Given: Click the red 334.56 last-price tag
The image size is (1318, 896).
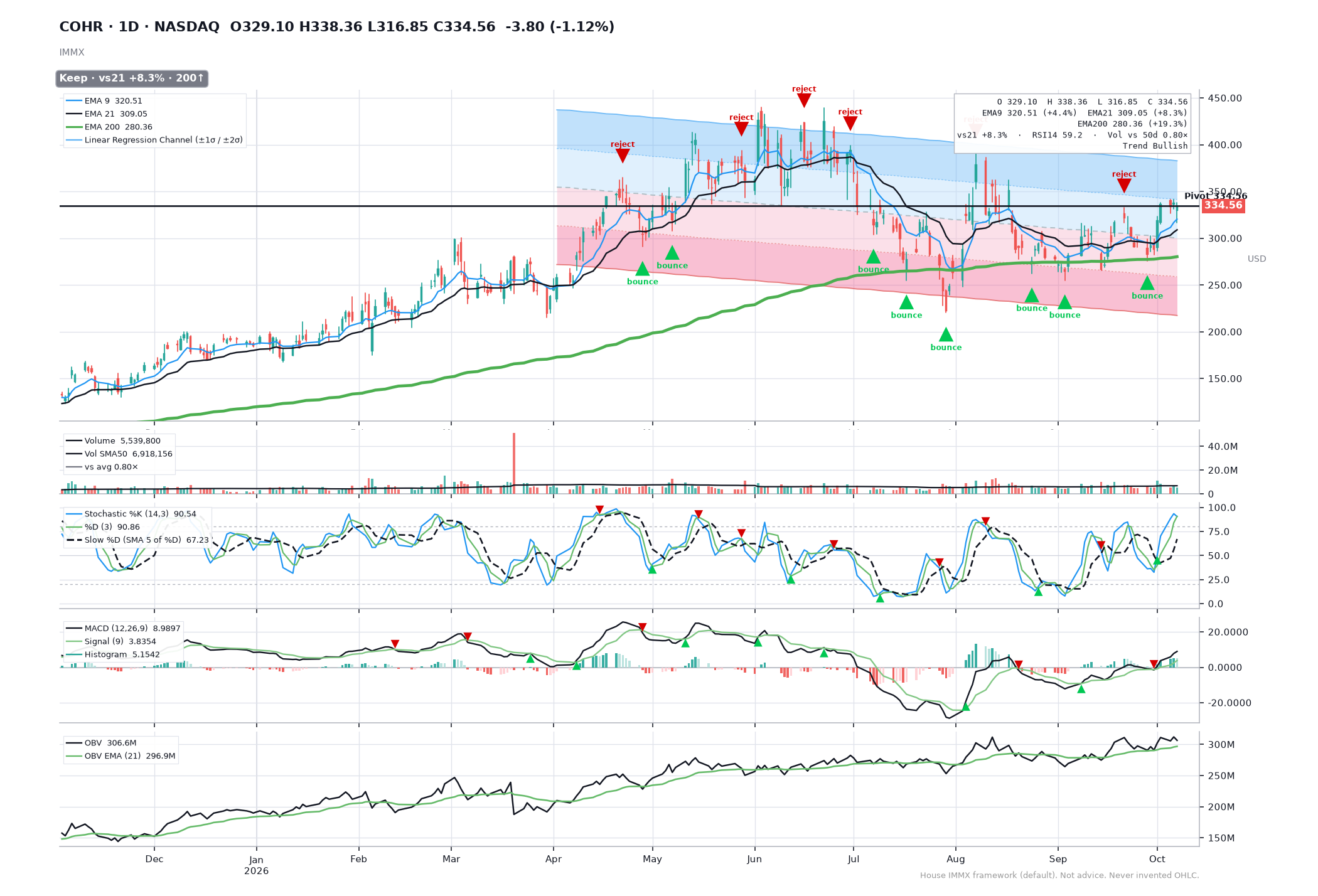Looking at the screenshot, I should [x=1223, y=205].
